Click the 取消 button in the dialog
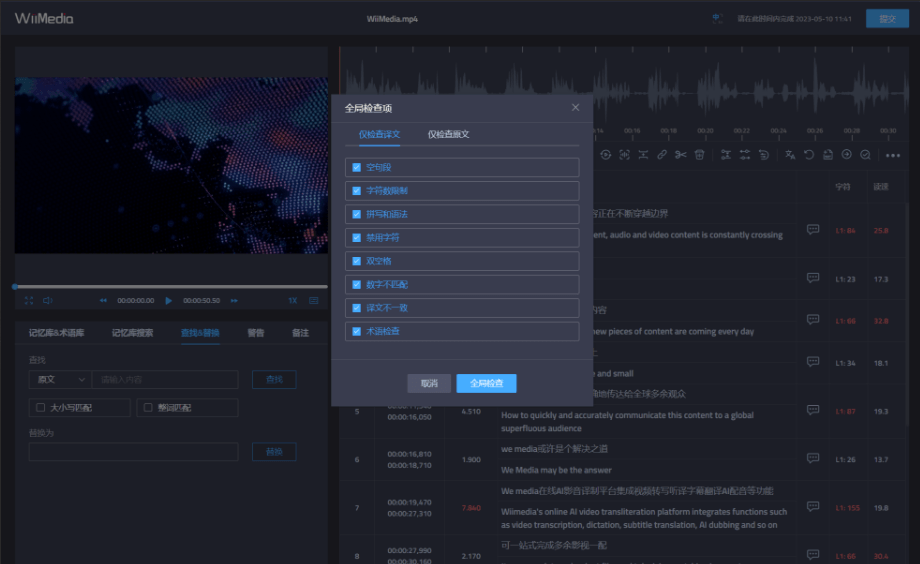This screenshot has height=564, width=920. pyautogui.click(x=429, y=383)
